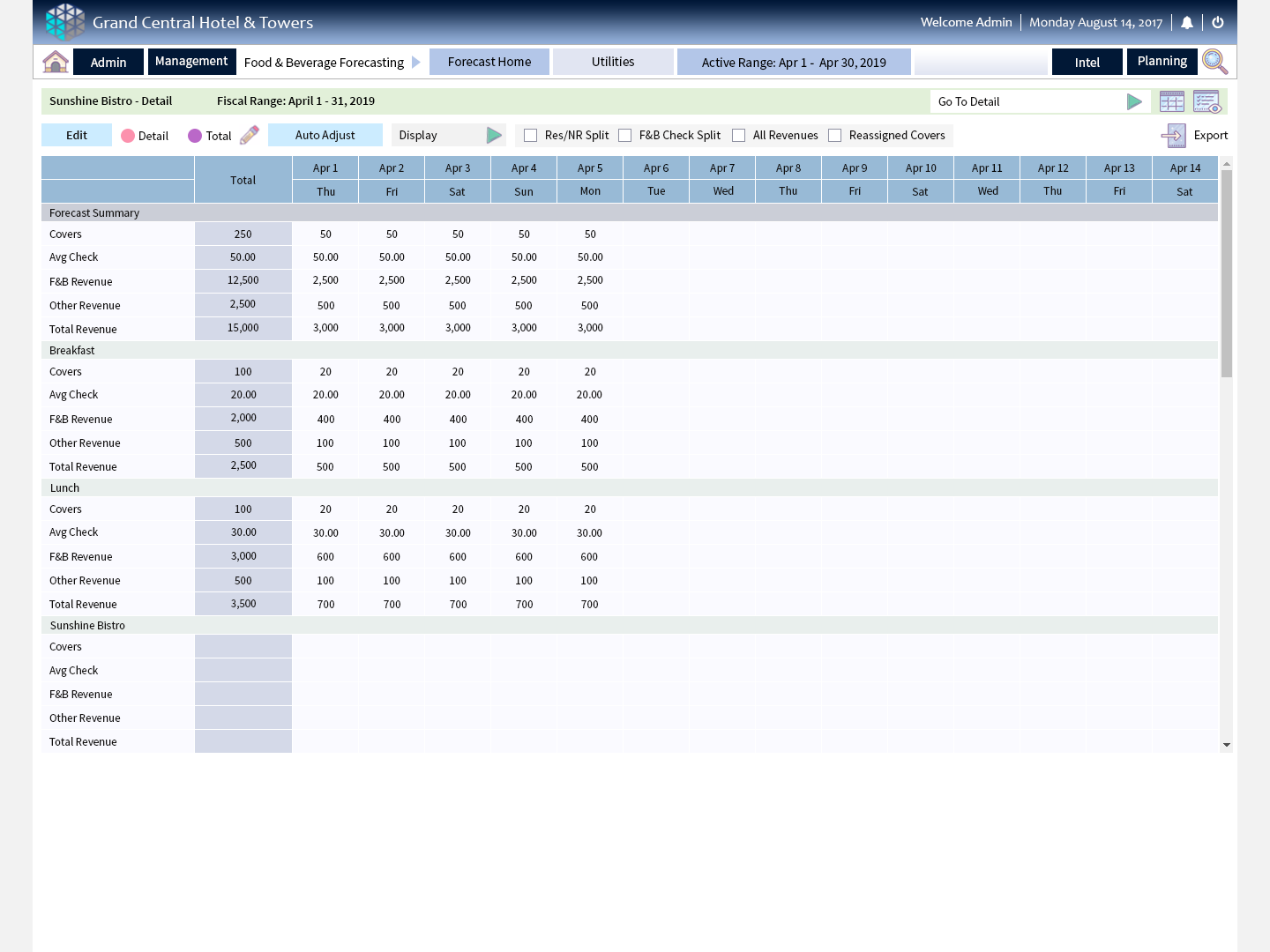1270x952 pixels.
Task: Open the list preview eye icon
Action: click(1206, 101)
